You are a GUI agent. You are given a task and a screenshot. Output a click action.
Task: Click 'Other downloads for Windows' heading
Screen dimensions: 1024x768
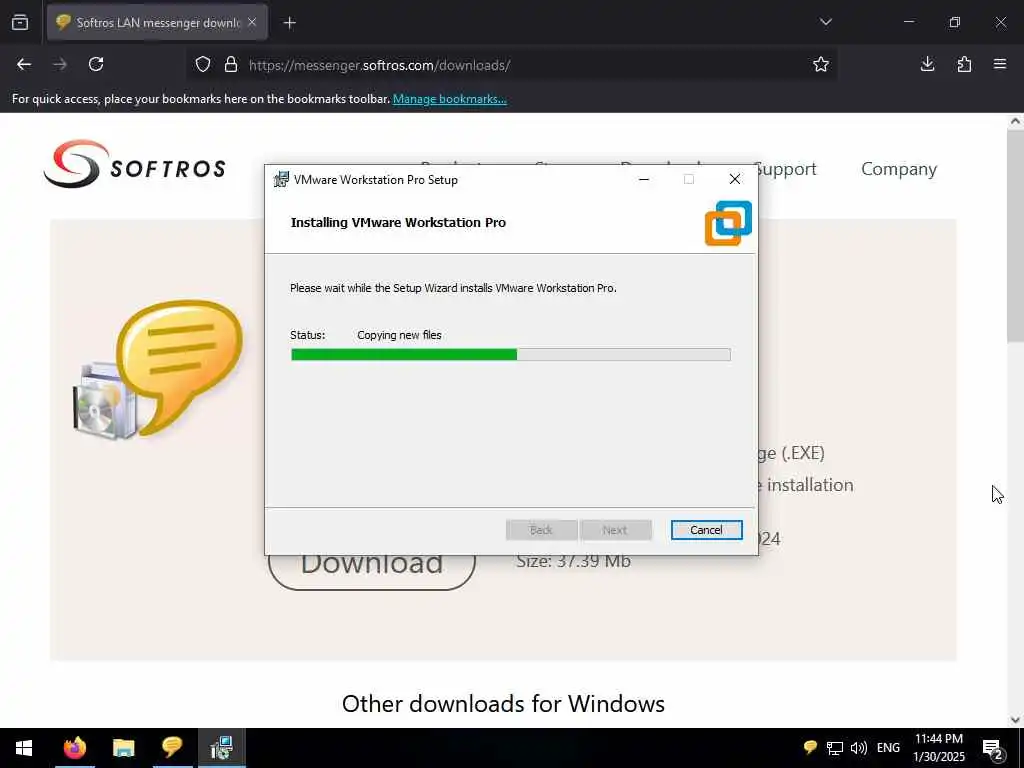(504, 704)
